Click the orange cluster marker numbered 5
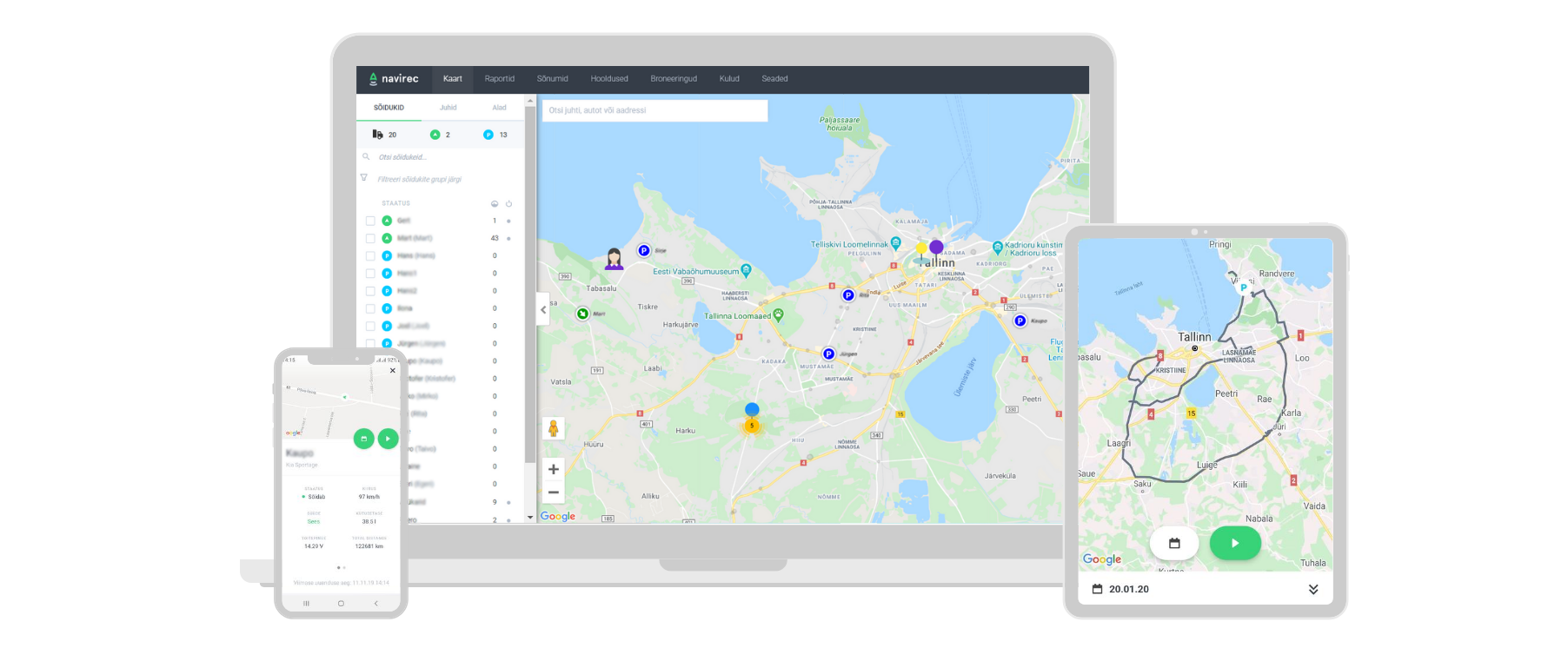The width and height of the screenshot is (1568, 648). (752, 426)
